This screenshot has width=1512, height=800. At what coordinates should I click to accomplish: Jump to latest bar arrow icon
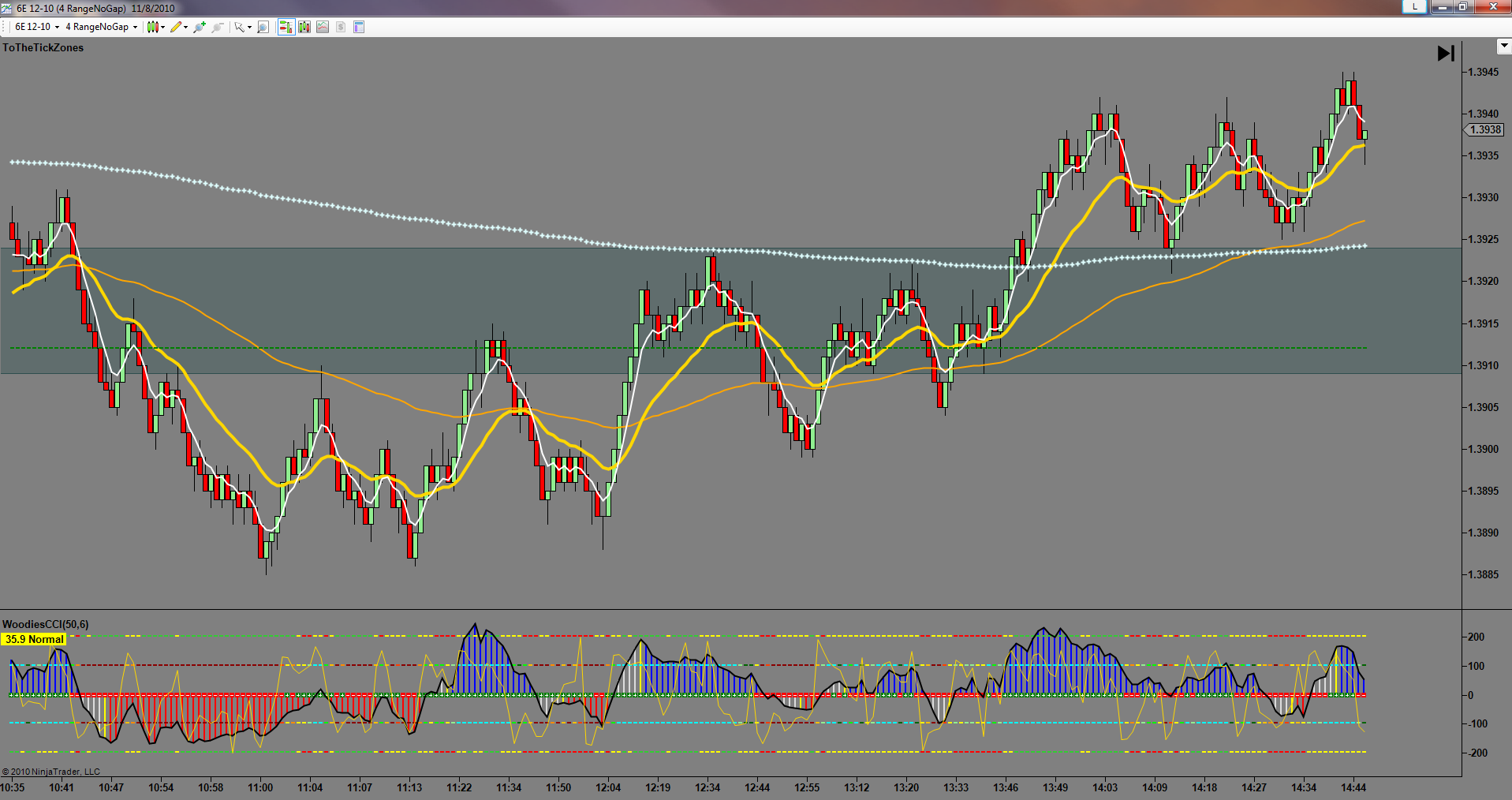pos(1446,53)
